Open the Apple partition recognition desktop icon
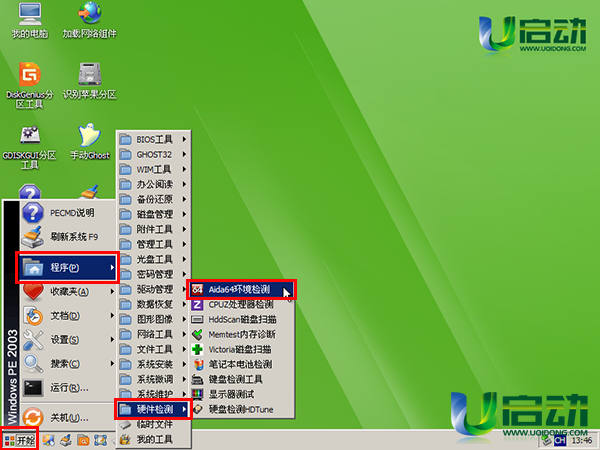 (90, 81)
